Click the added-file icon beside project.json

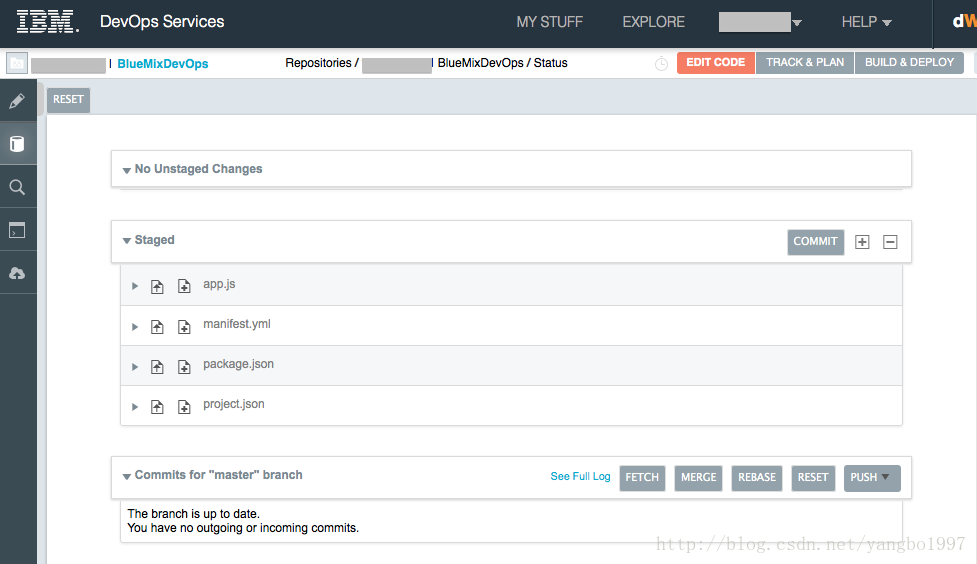point(184,407)
